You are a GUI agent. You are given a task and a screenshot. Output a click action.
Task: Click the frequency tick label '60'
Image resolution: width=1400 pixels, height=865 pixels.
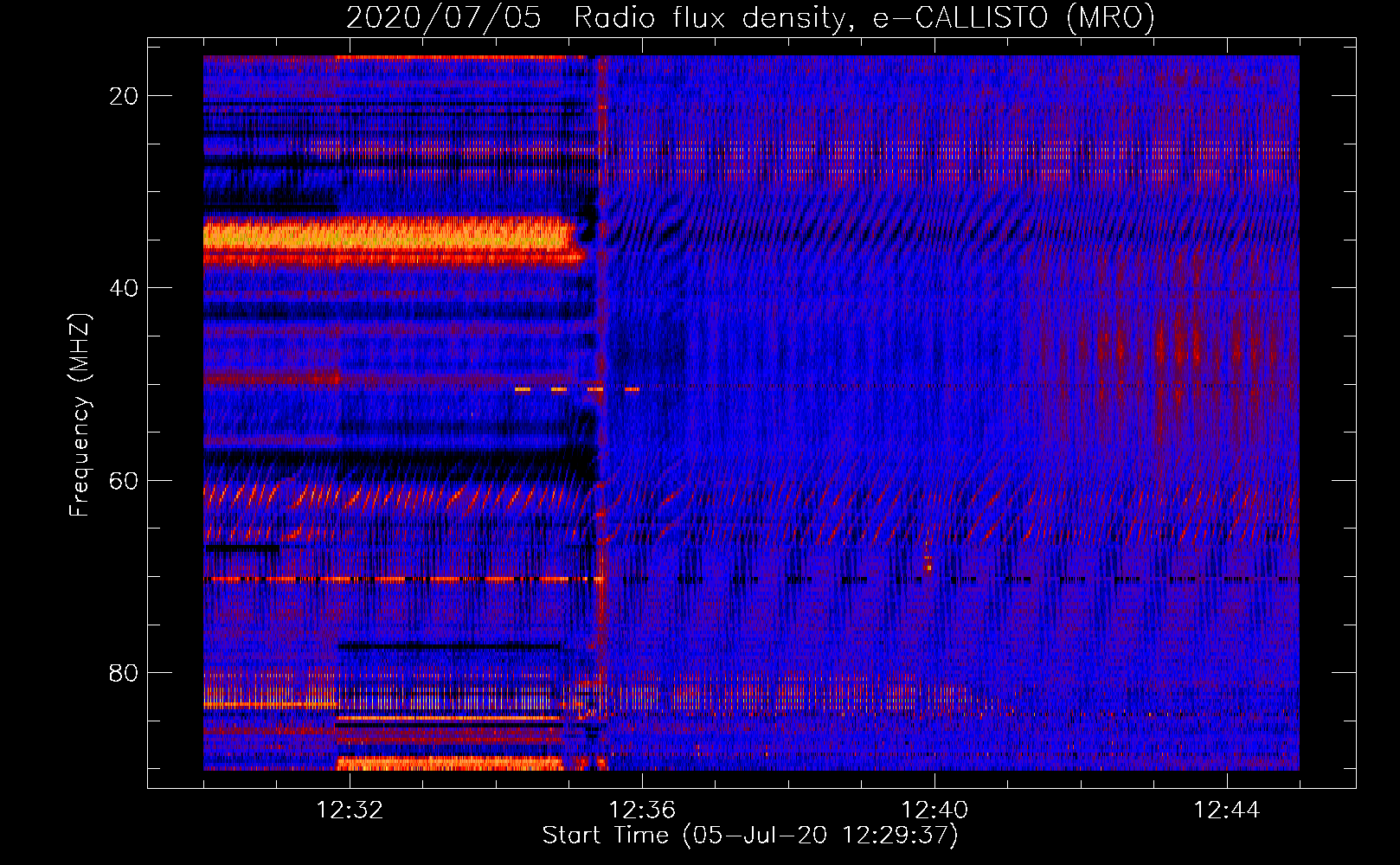(125, 480)
